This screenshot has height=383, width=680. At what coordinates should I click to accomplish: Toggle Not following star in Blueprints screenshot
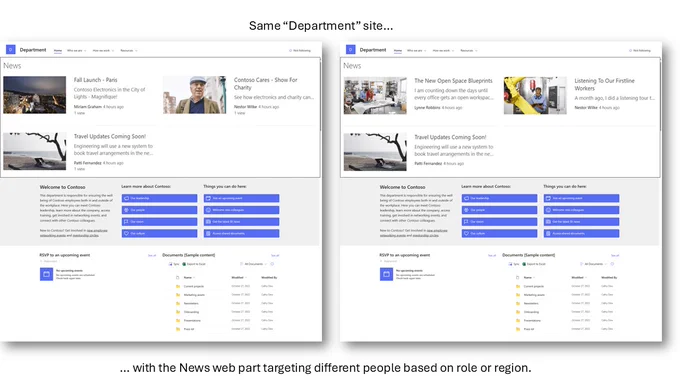tap(631, 50)
